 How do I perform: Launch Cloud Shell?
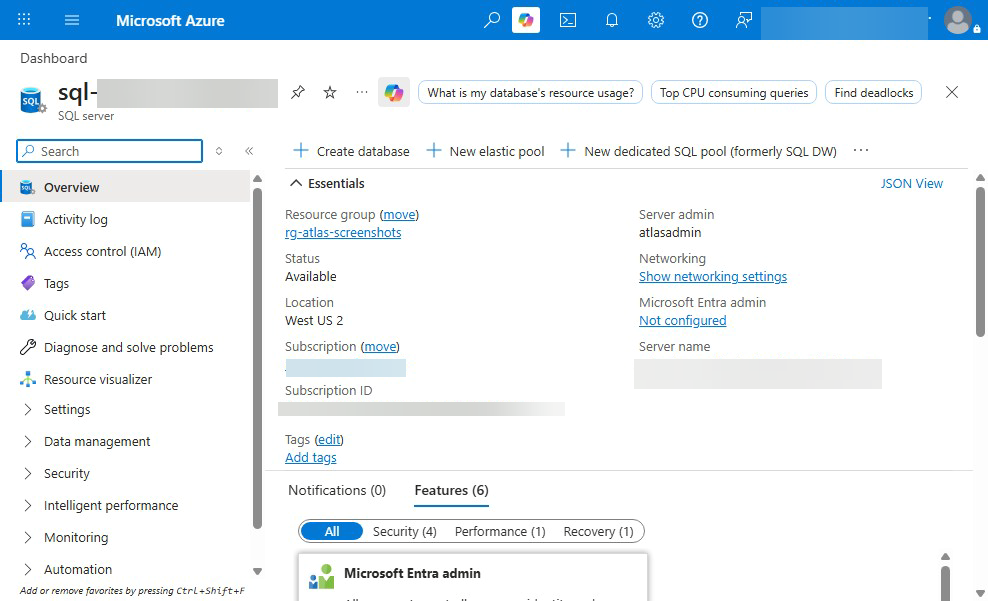568,20
